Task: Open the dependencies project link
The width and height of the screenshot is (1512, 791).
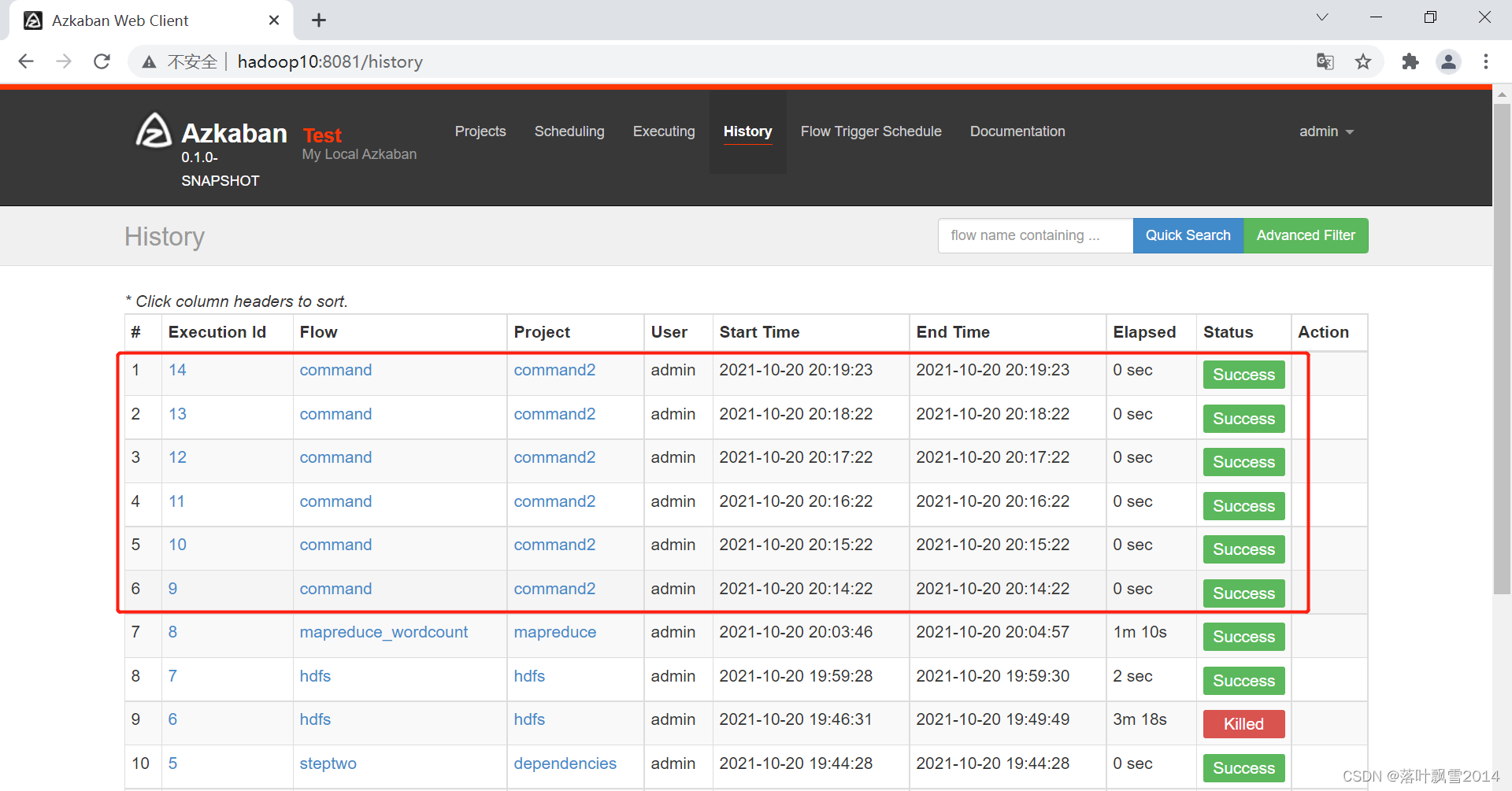Action: click(x=565, y=763)
